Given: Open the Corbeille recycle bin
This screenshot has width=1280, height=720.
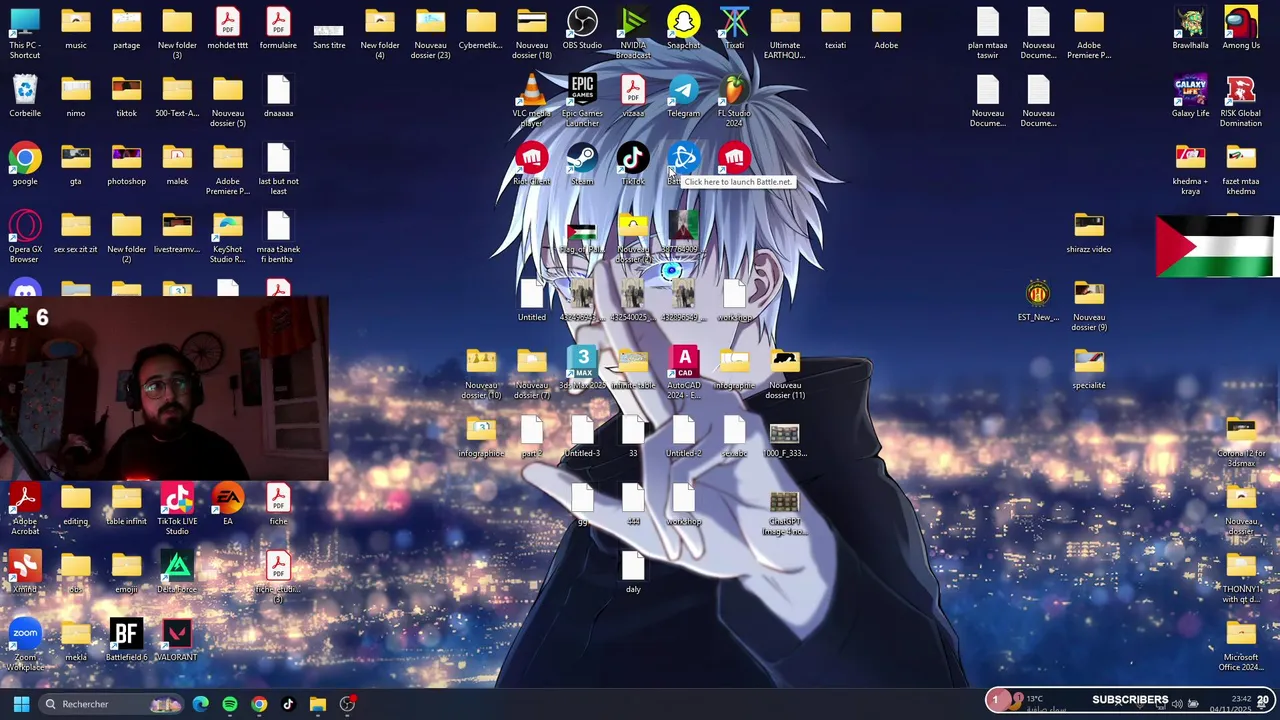Looking at the screenshot, I should (25, 96).
